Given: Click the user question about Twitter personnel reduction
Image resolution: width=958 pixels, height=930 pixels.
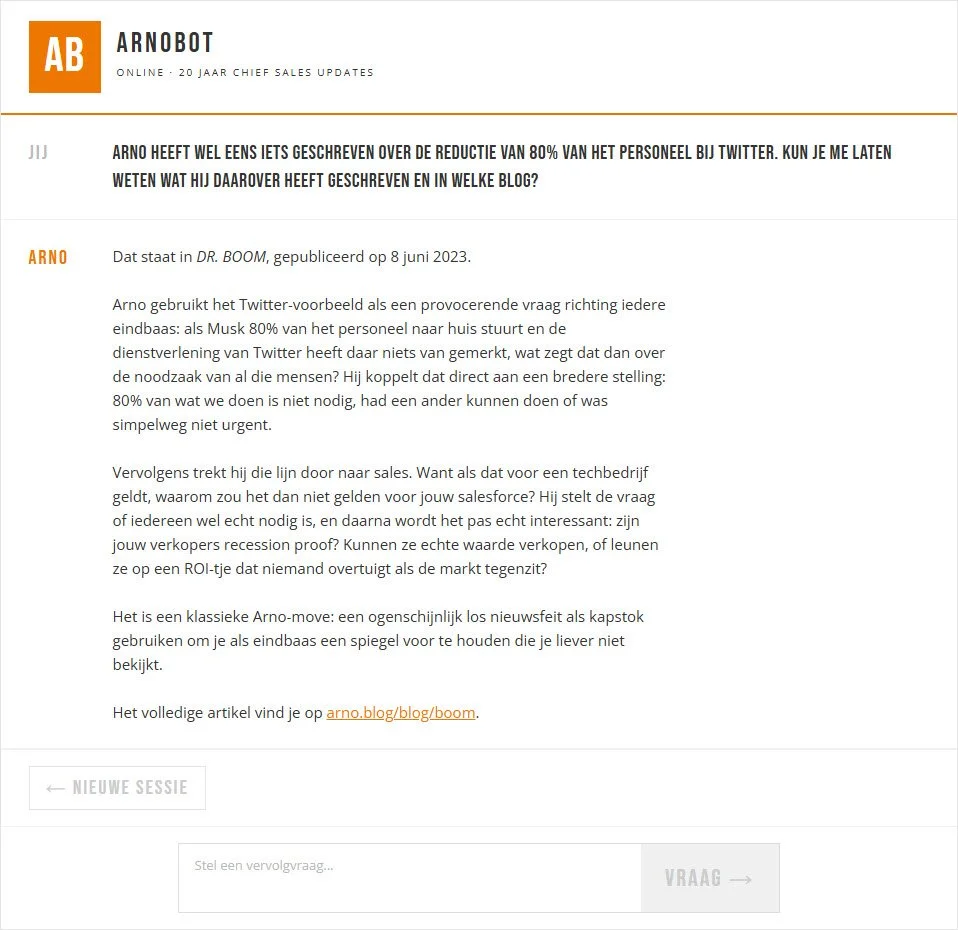Looking at the screenshot, I should 502,166.
